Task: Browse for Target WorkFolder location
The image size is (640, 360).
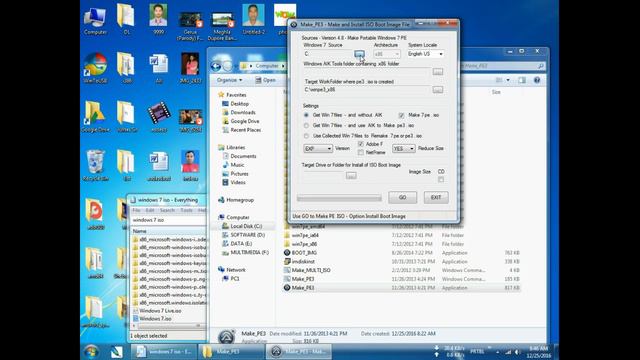Action: [438, 90]
